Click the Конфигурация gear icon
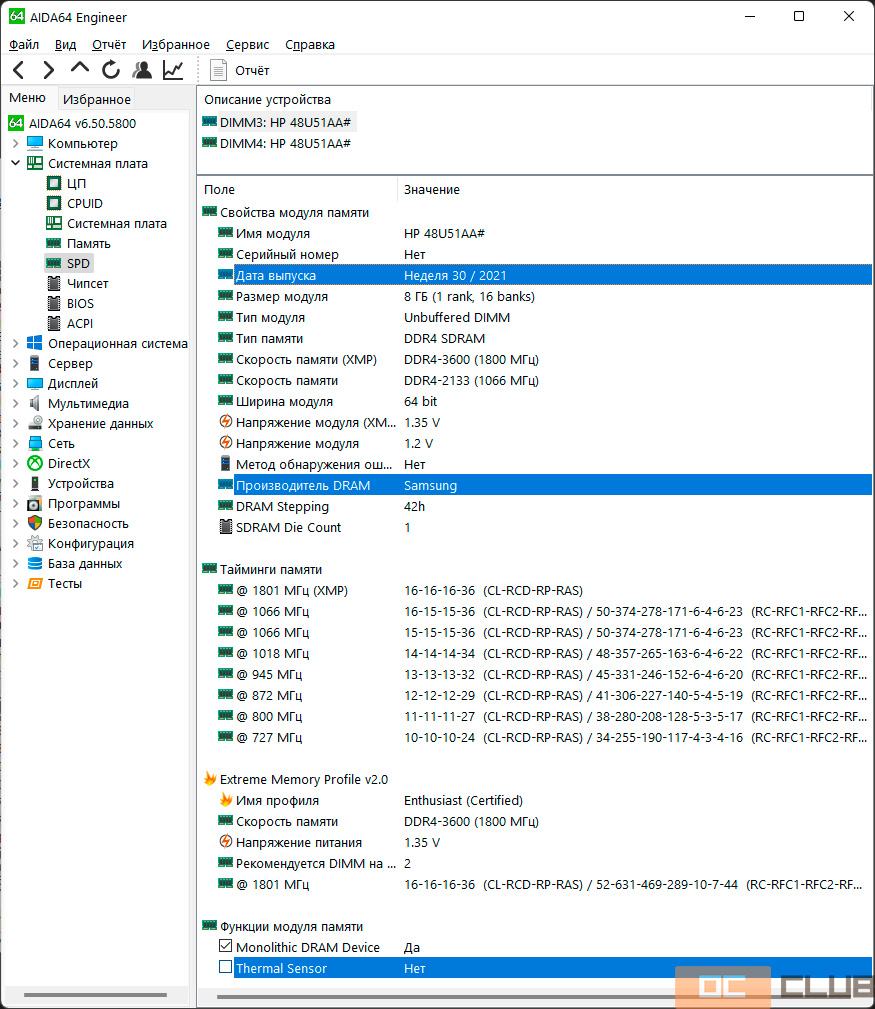The height and width of the screenshot is (1009, 875). [x=35, y=543]
